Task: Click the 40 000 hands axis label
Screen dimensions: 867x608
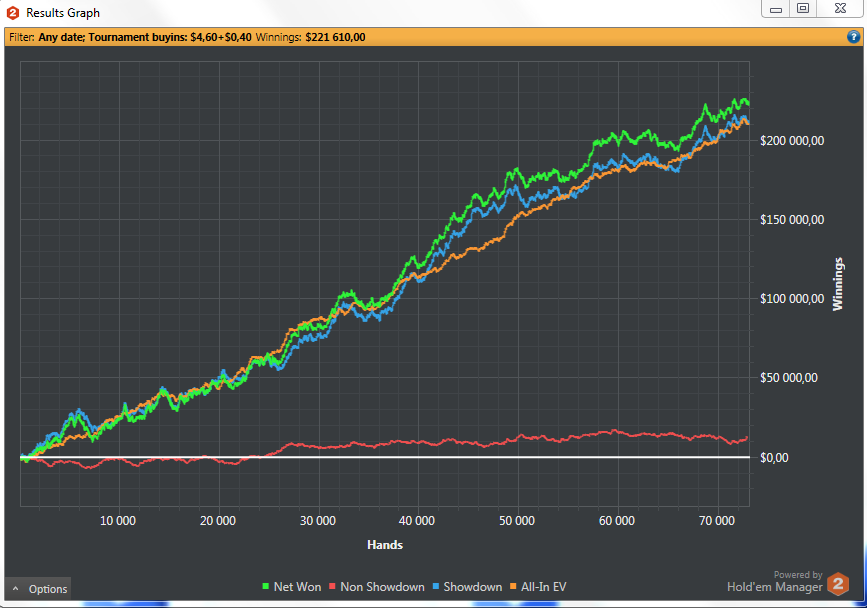Action: 416,521
